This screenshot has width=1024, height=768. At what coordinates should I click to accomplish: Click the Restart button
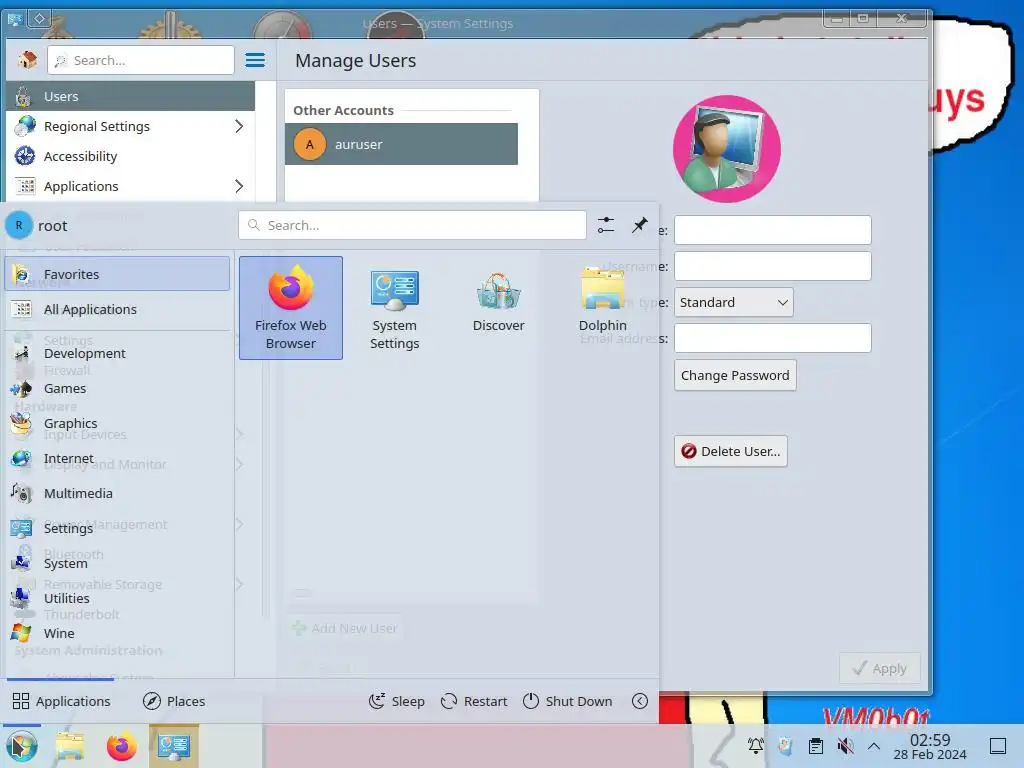pyautogui.click(x=473, y=701)
